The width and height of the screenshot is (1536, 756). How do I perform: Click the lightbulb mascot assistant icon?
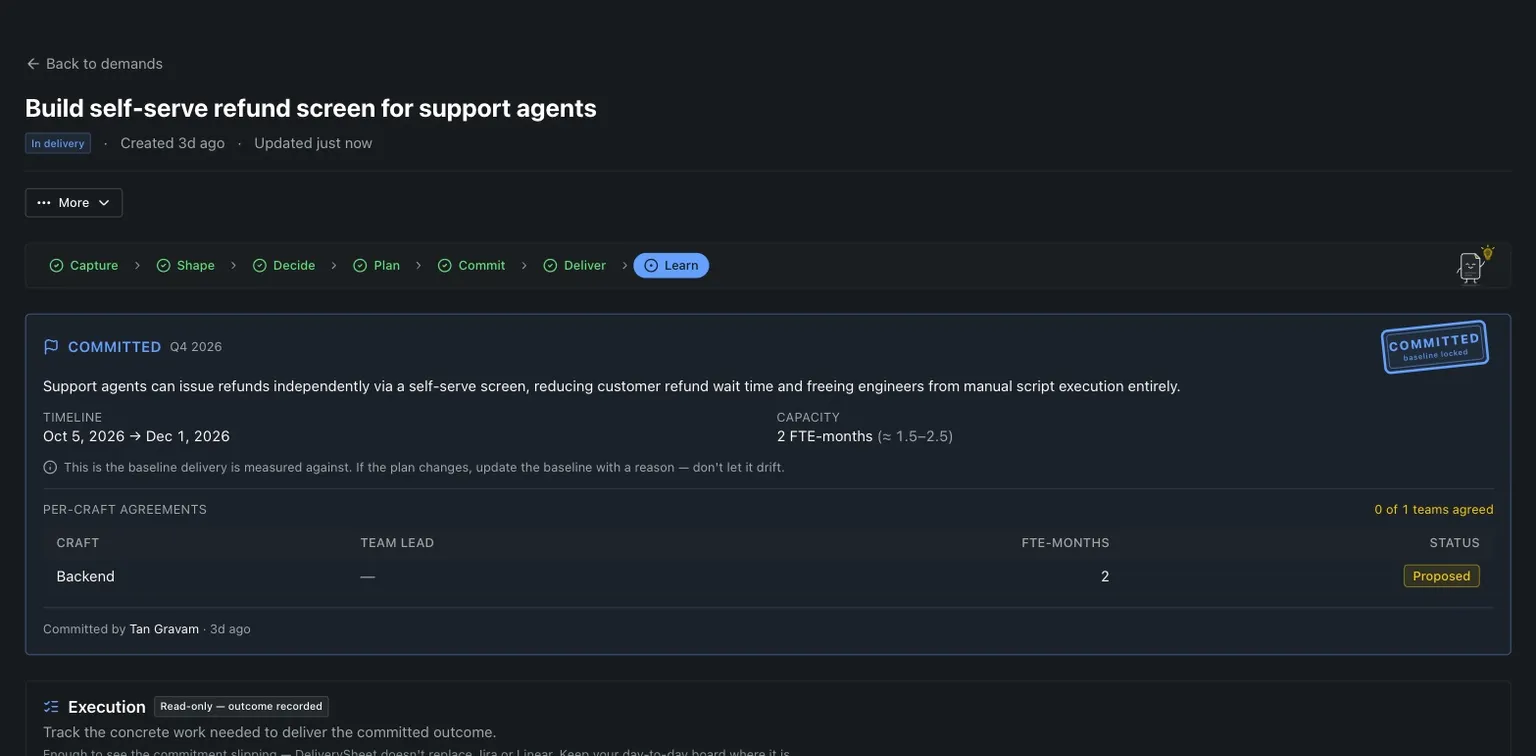[x=1475, y=265]
